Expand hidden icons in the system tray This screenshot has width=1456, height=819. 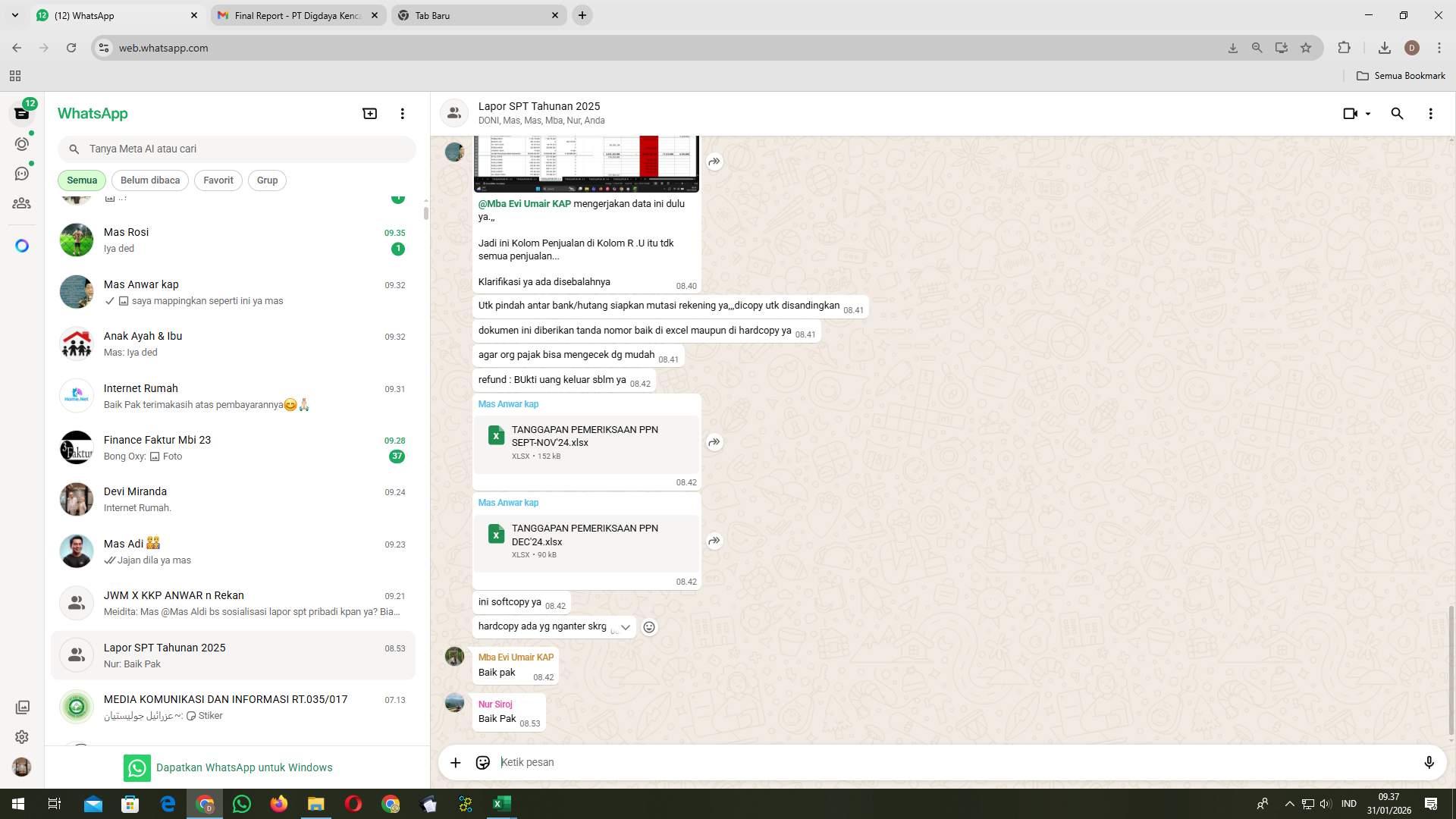pos(1288,803)
